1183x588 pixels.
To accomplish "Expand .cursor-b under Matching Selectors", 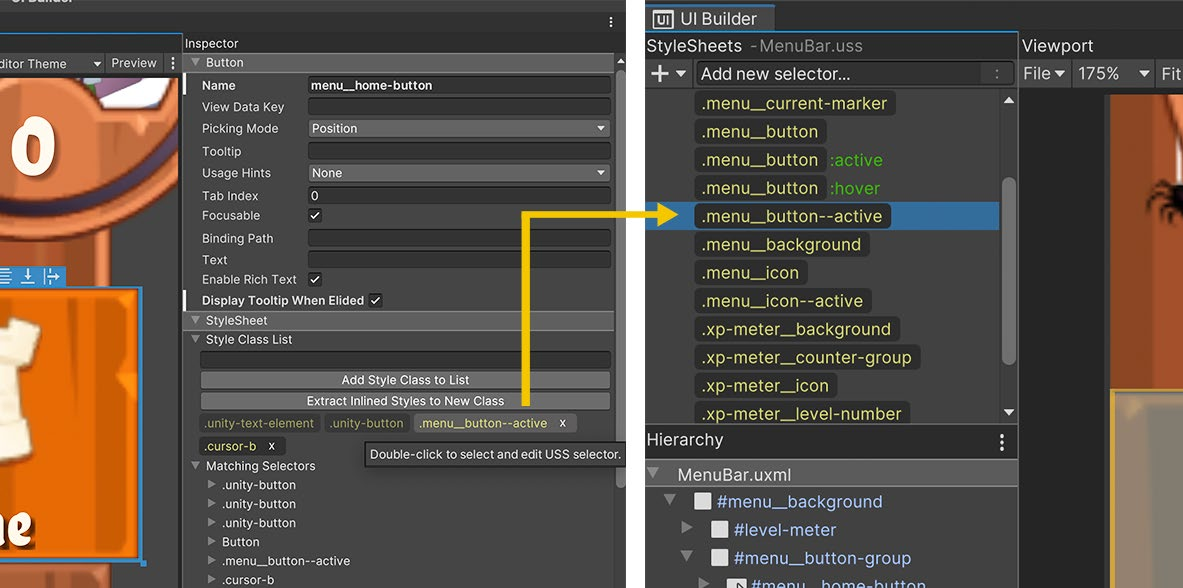I will click(212, 580).
